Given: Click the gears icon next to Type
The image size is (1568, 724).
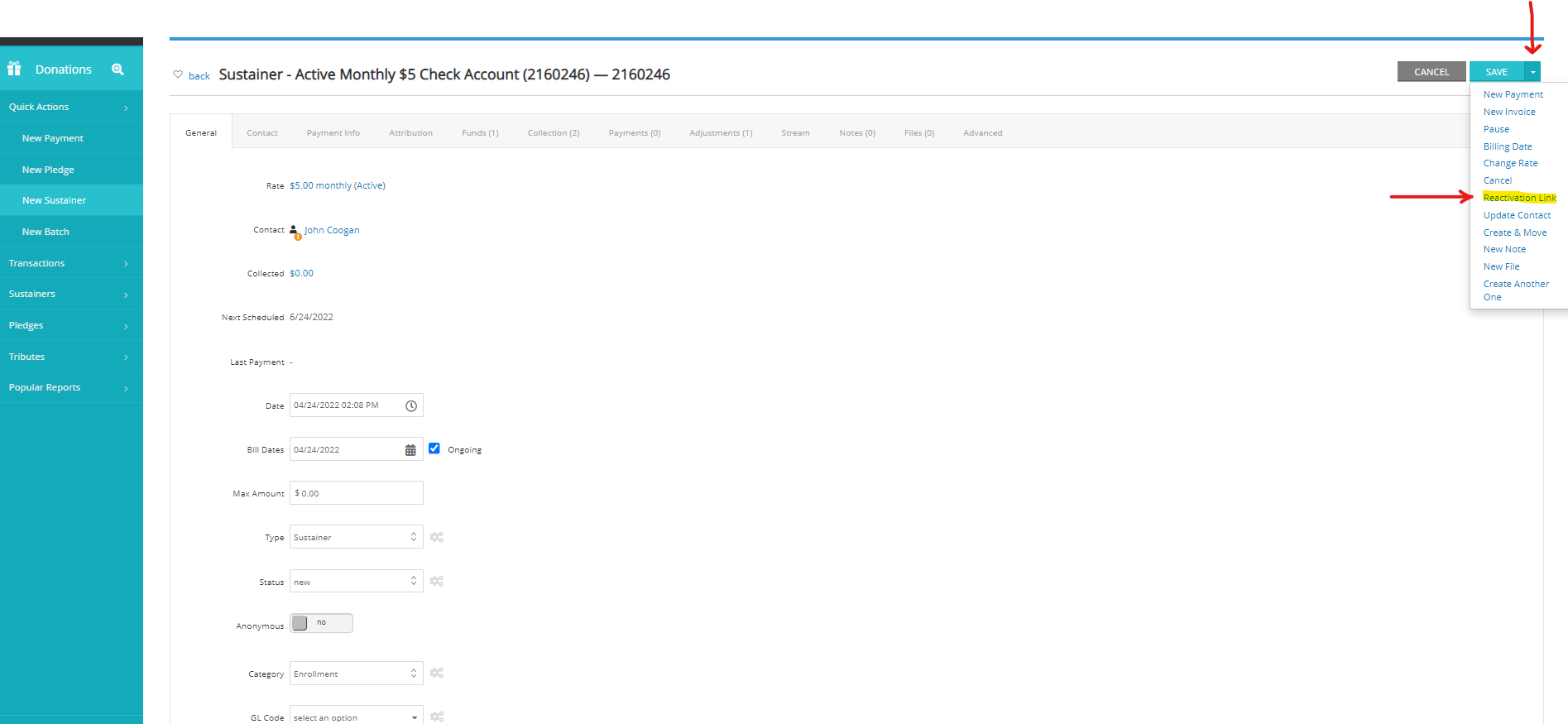Looking at the screenshot, I should pyautogui.click(x=437, y=537).
